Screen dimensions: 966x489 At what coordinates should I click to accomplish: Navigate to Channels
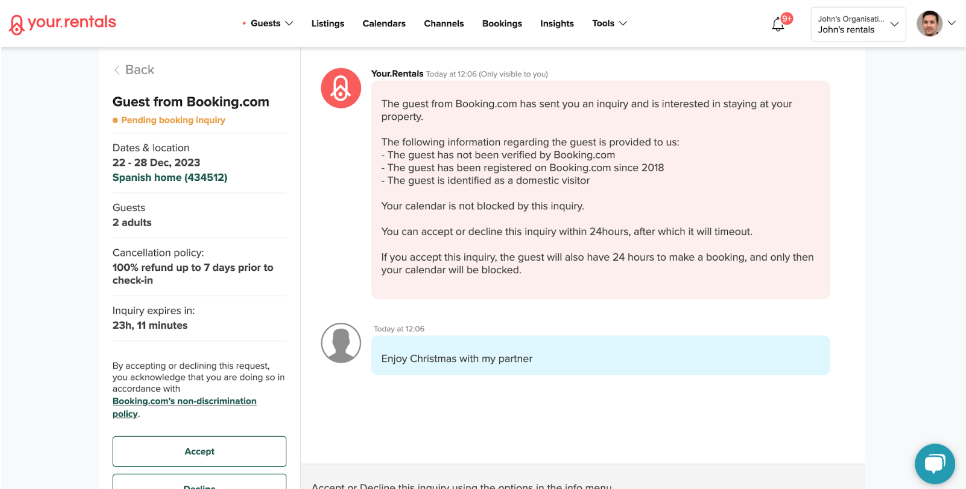[x=443, y=24]
